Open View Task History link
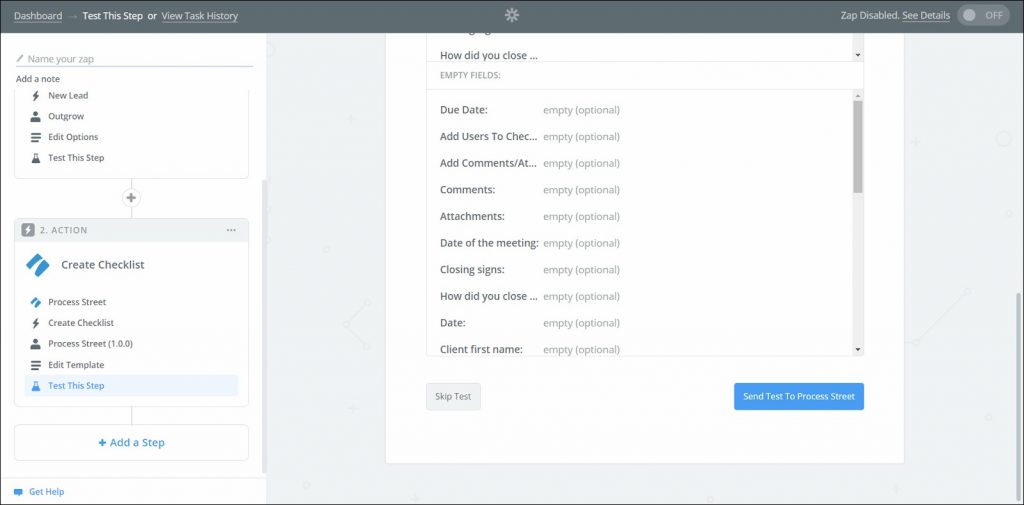The width and height of the screenshot is (1024, 505). pos(199,16)
